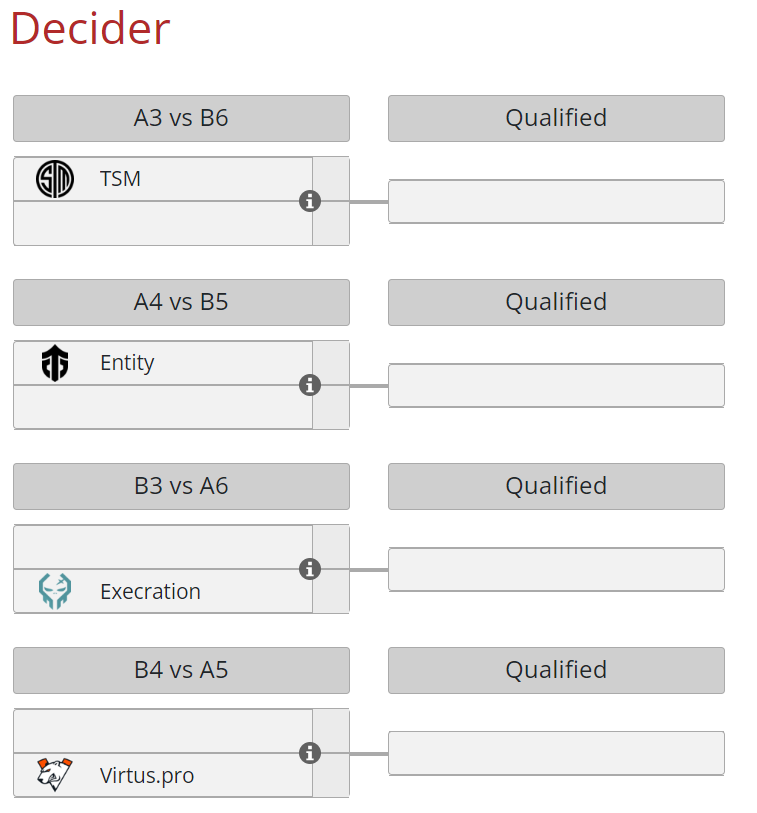Image resolution: width=757 pixels, height=813 pixels.
Task: Click the Execration team logo
Action: (55, 591)
